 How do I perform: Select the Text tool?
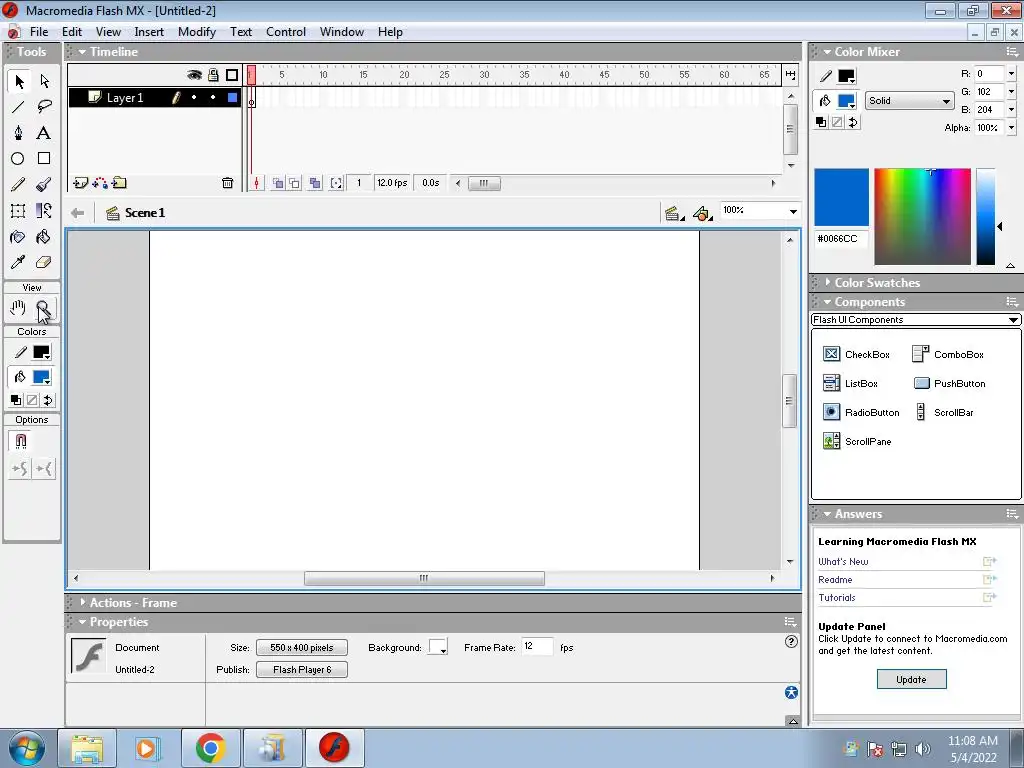click(x=44, y=133)
